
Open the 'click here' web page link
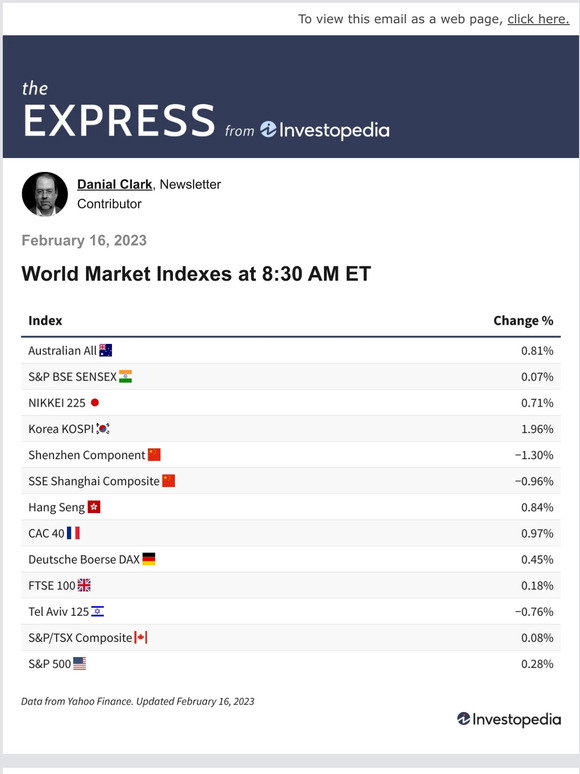point(538,19)
